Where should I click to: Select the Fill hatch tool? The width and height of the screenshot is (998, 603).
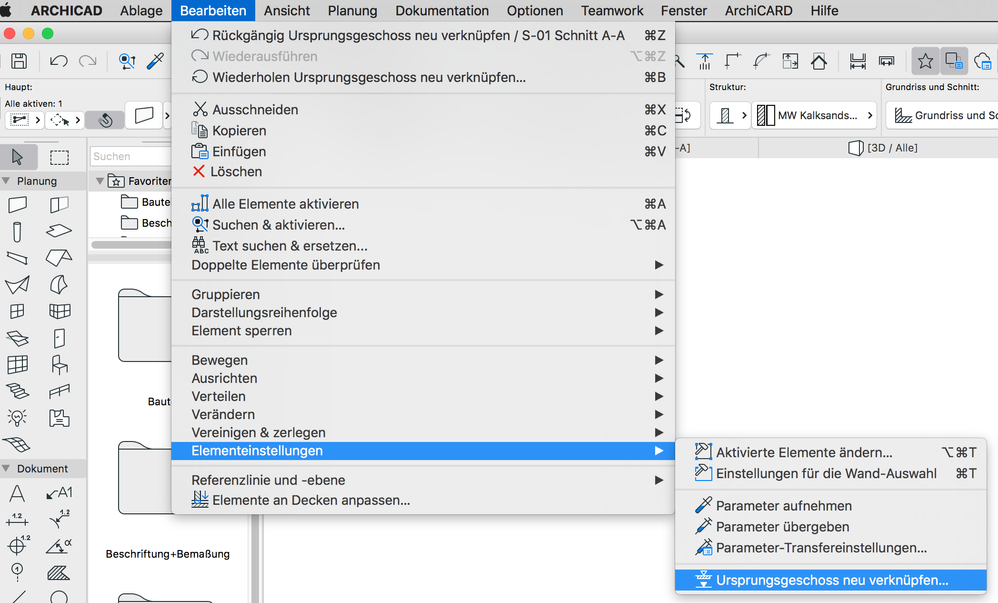click(x=59, y=572)
